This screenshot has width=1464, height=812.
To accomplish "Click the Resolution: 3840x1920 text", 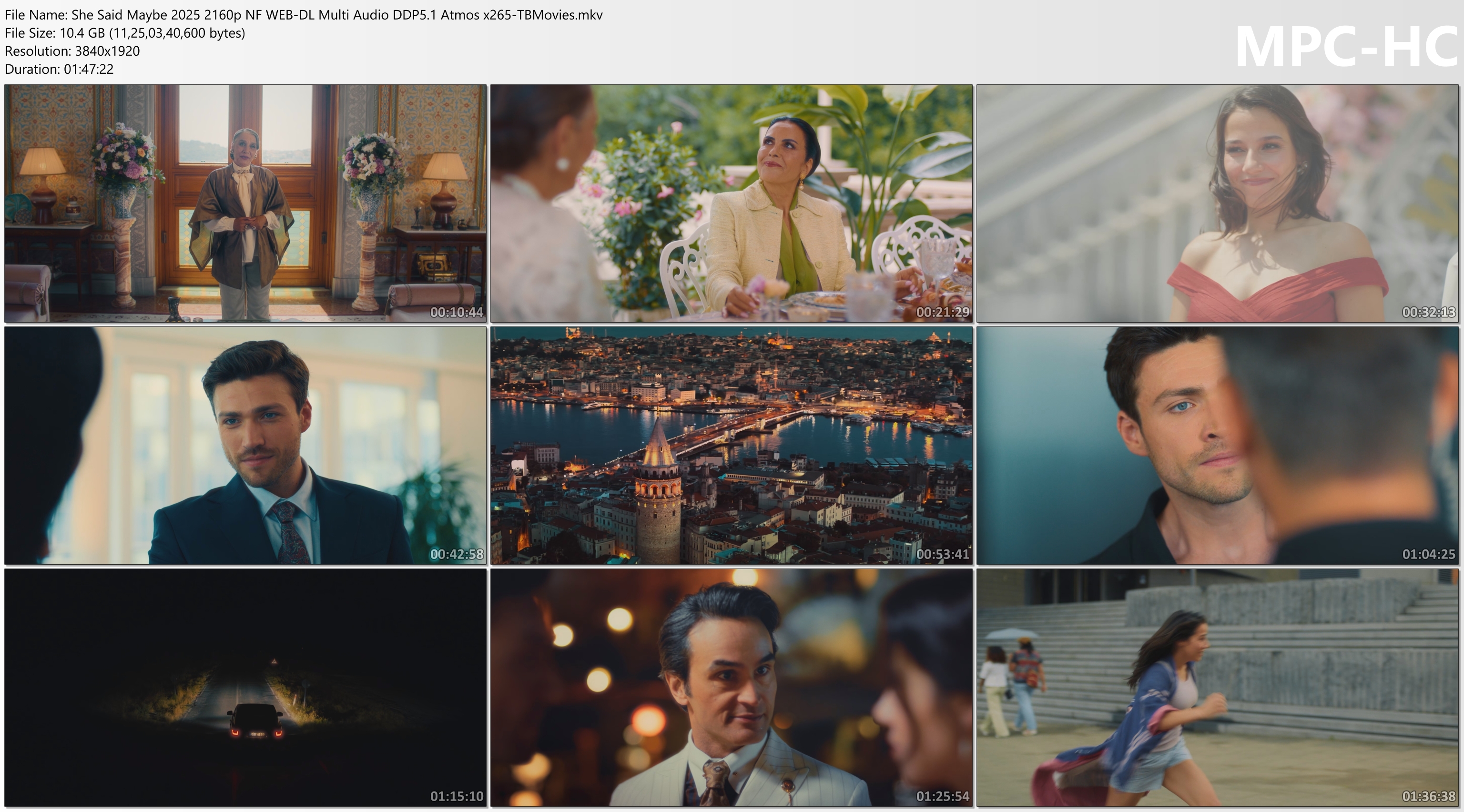I will [x=72, y=51].
